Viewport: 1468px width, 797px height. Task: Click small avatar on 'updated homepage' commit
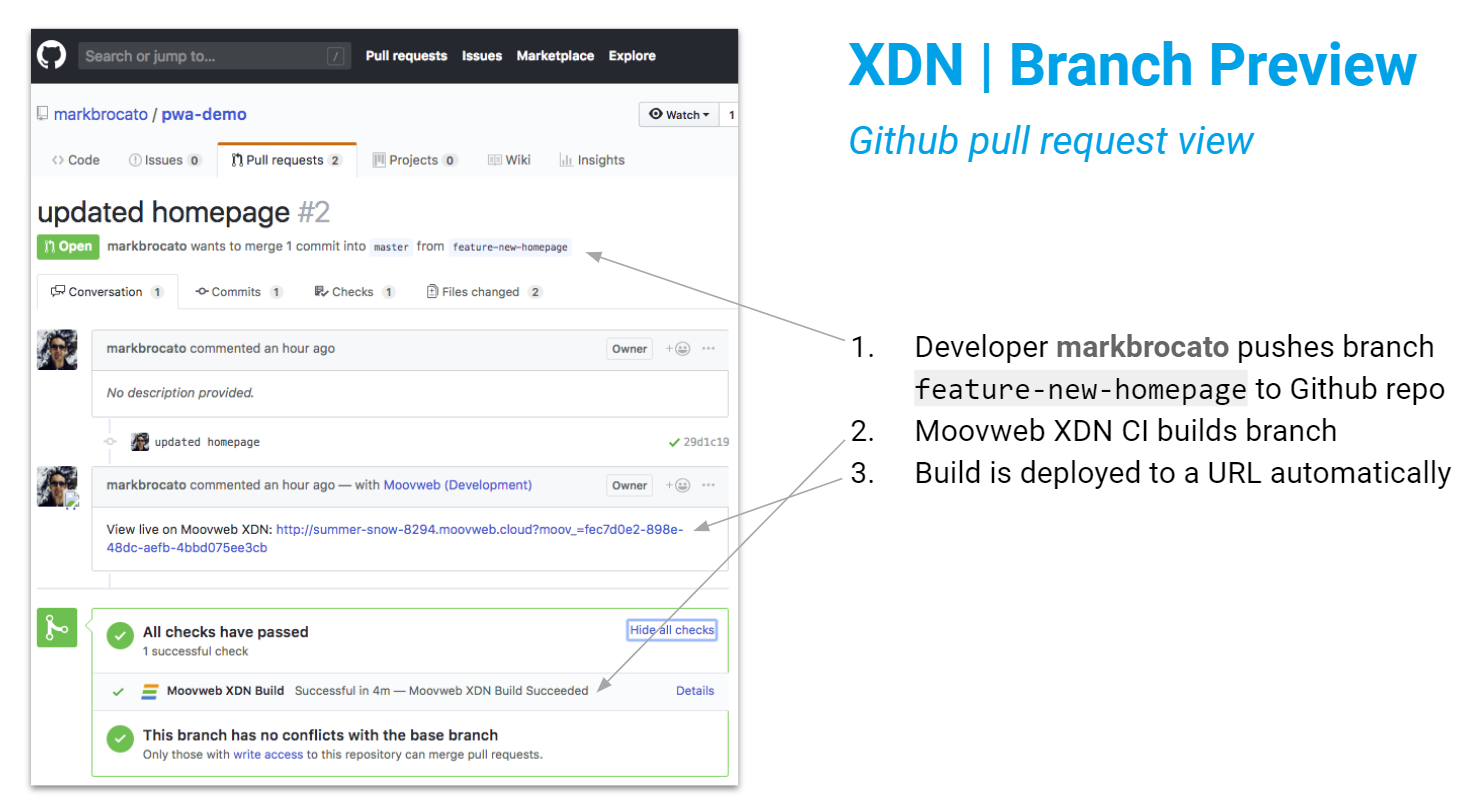[140, 442]
